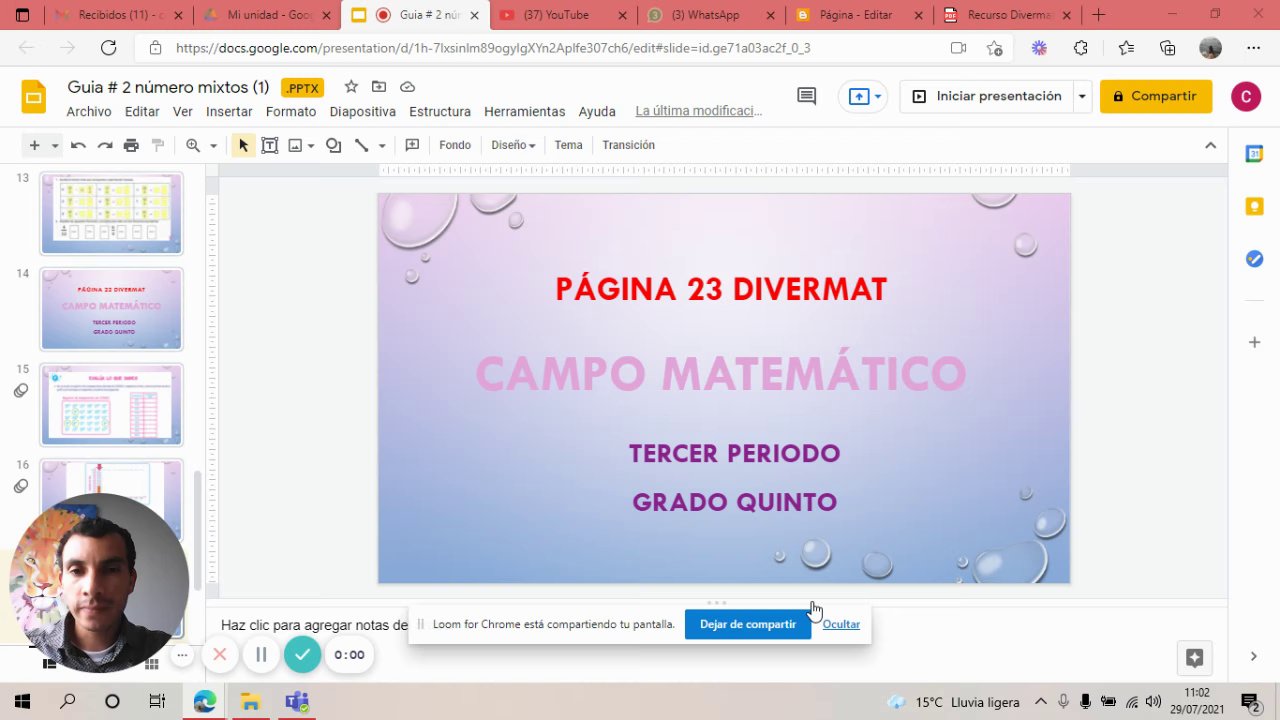Open the new slide layout dropdown
This screenshot has width=1280, height=720.
pyautogui.click(x=55, y=145)
